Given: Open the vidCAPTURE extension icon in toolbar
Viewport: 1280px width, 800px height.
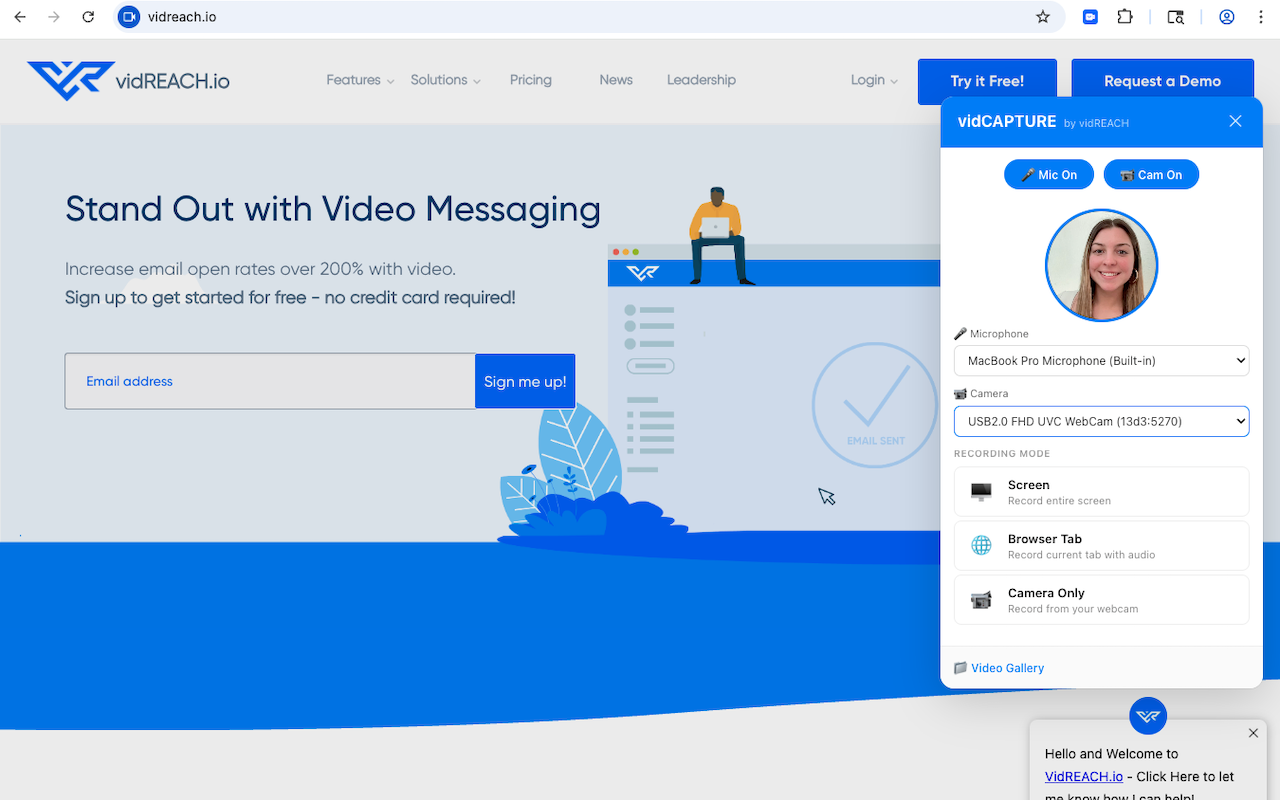Looking at the screenshot, I should pos(1090,17).
